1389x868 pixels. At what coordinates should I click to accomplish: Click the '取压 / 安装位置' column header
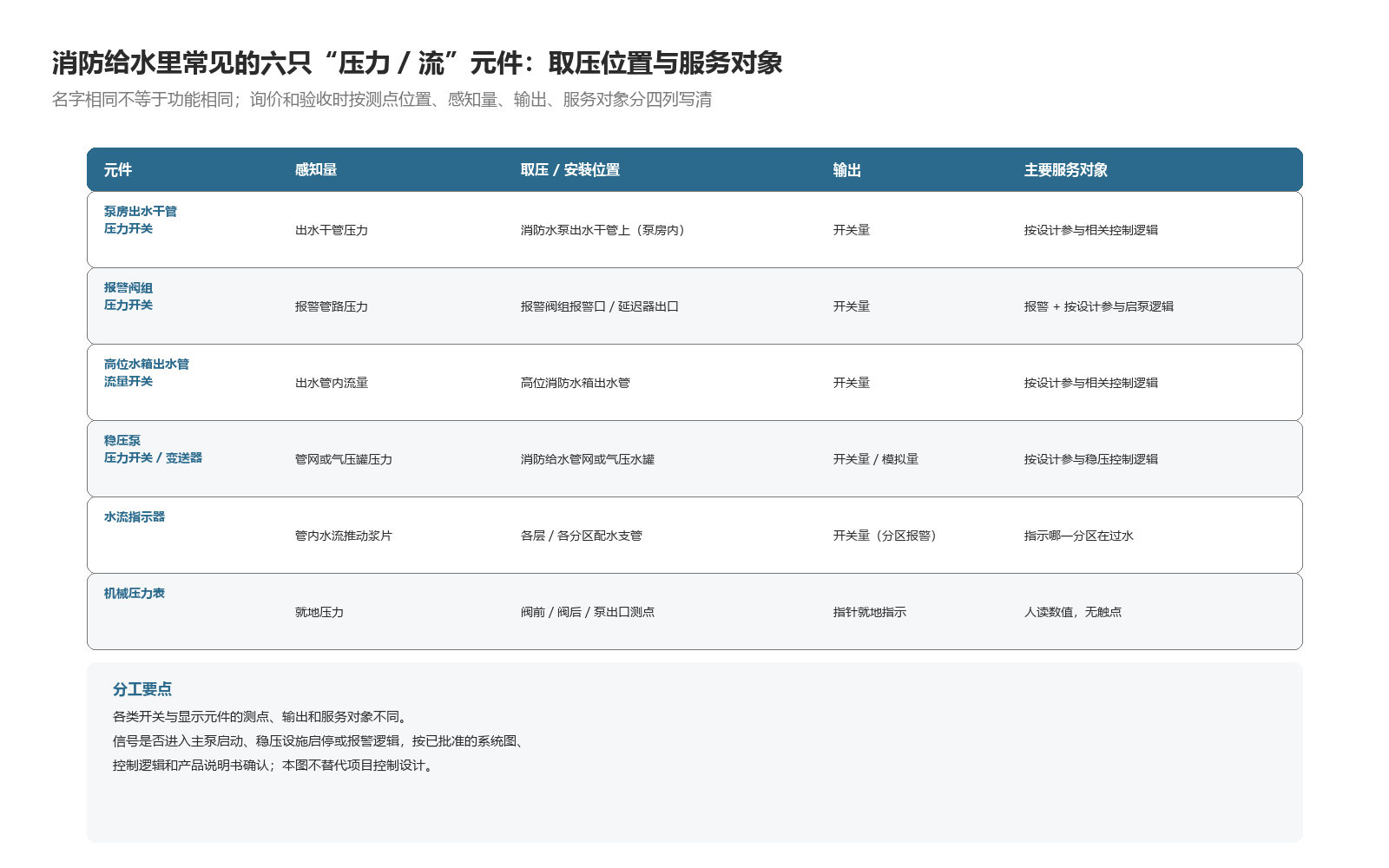pos(570,170)
